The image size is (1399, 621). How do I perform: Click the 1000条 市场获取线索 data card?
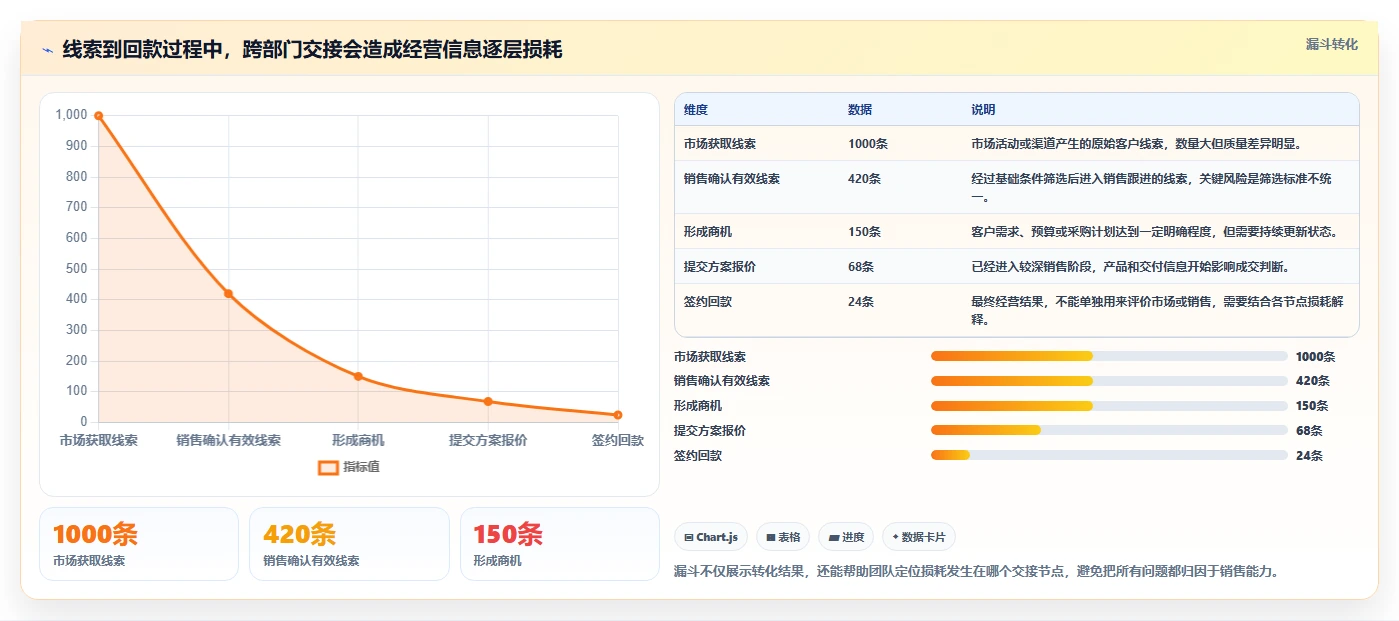click(x=139, y=544)
